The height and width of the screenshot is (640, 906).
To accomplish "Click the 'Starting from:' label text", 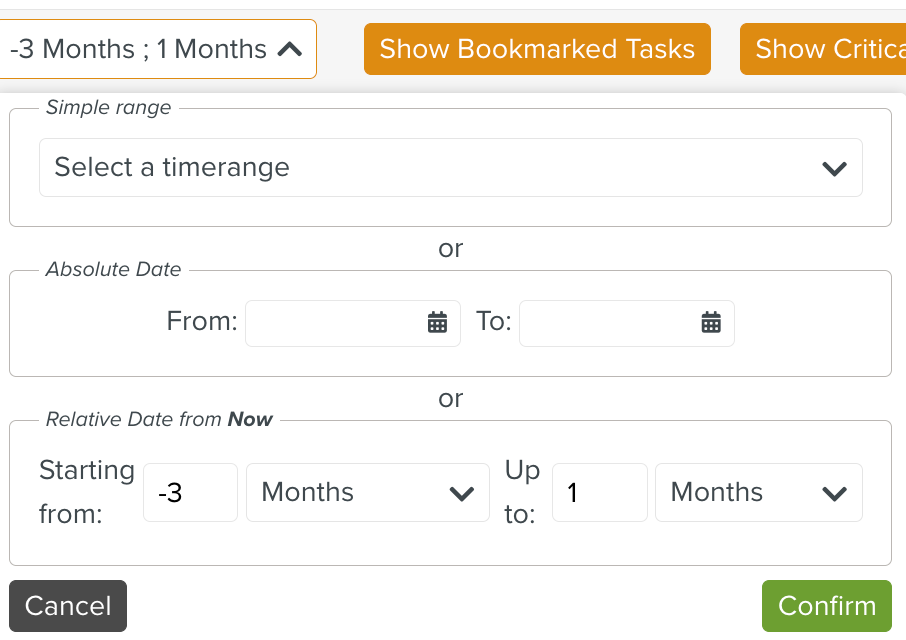I will (86, 492).
